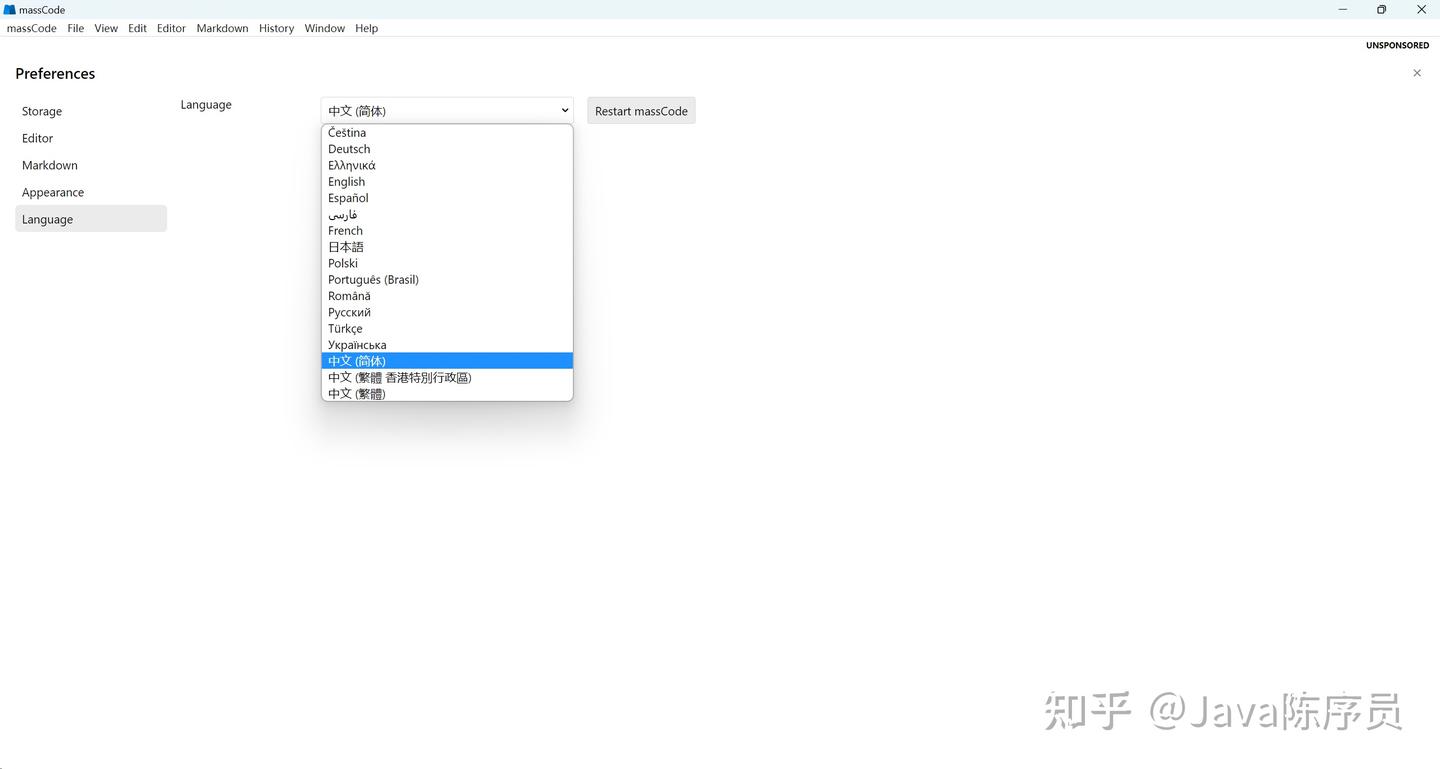Viewport: 1440px width, 769px height.
Task: Go to Editor preferences section
Action: (91, 138)
